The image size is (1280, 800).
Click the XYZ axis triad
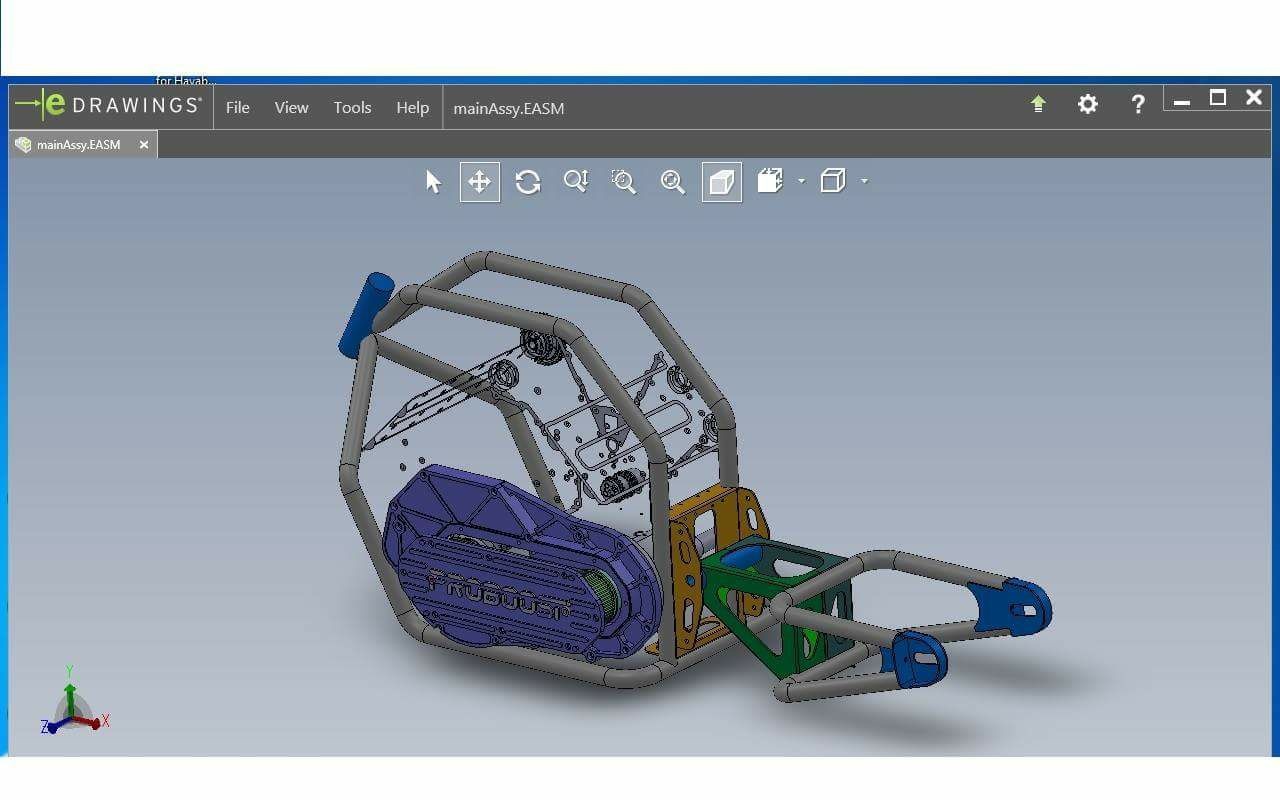pyautogui.click(x=73, y=702)
